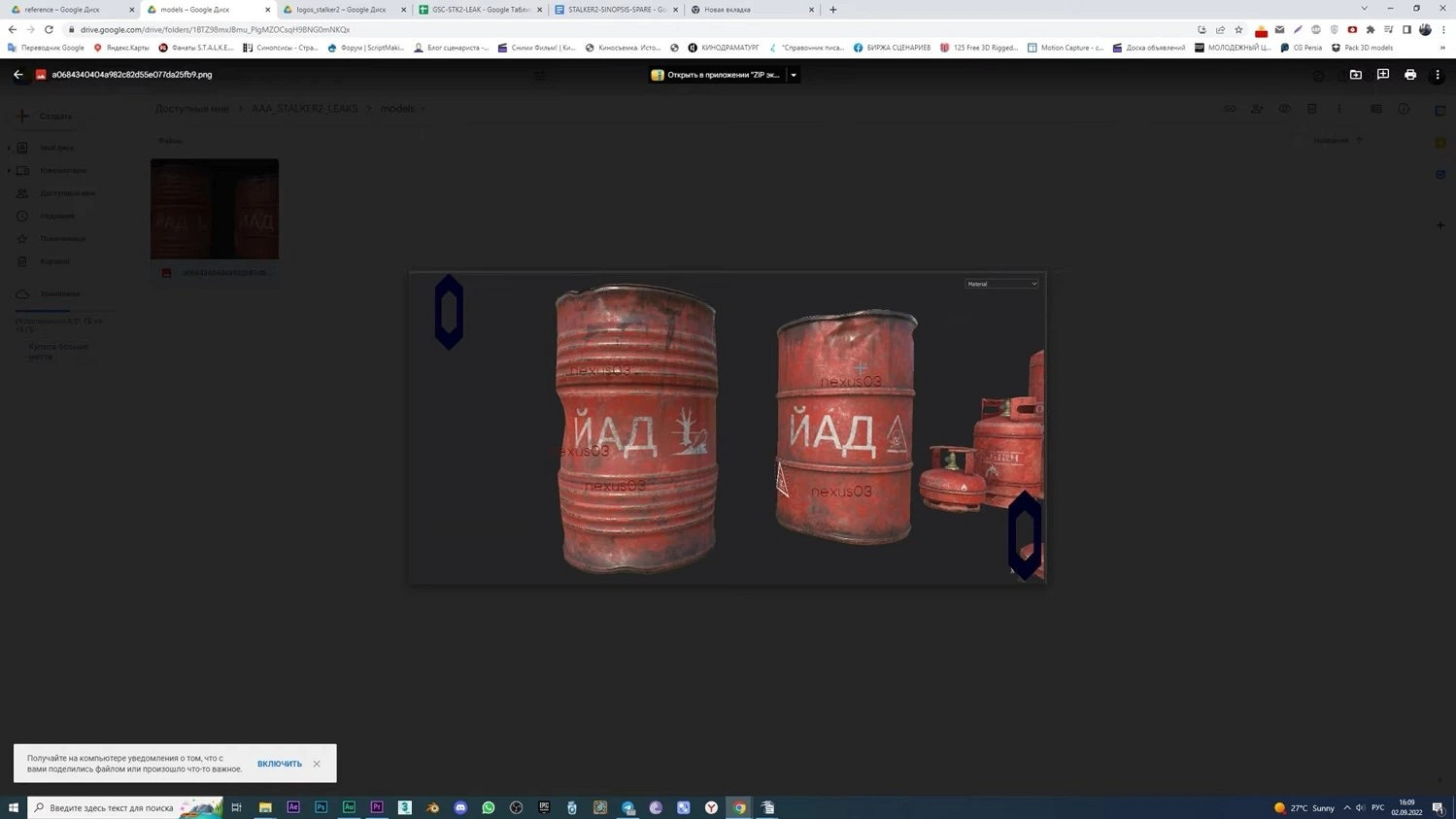Bookmark this page with the star icon
The height and width of the screenshot is (819, 1456).
1238,30
